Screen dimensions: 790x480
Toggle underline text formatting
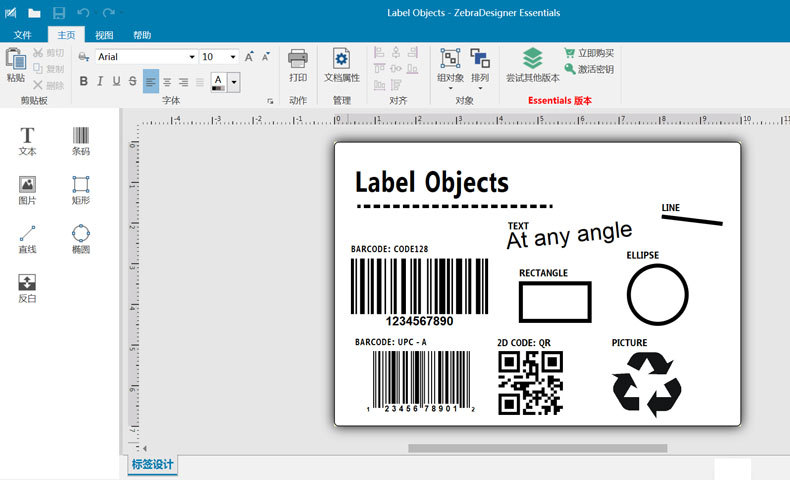point(117,82)
